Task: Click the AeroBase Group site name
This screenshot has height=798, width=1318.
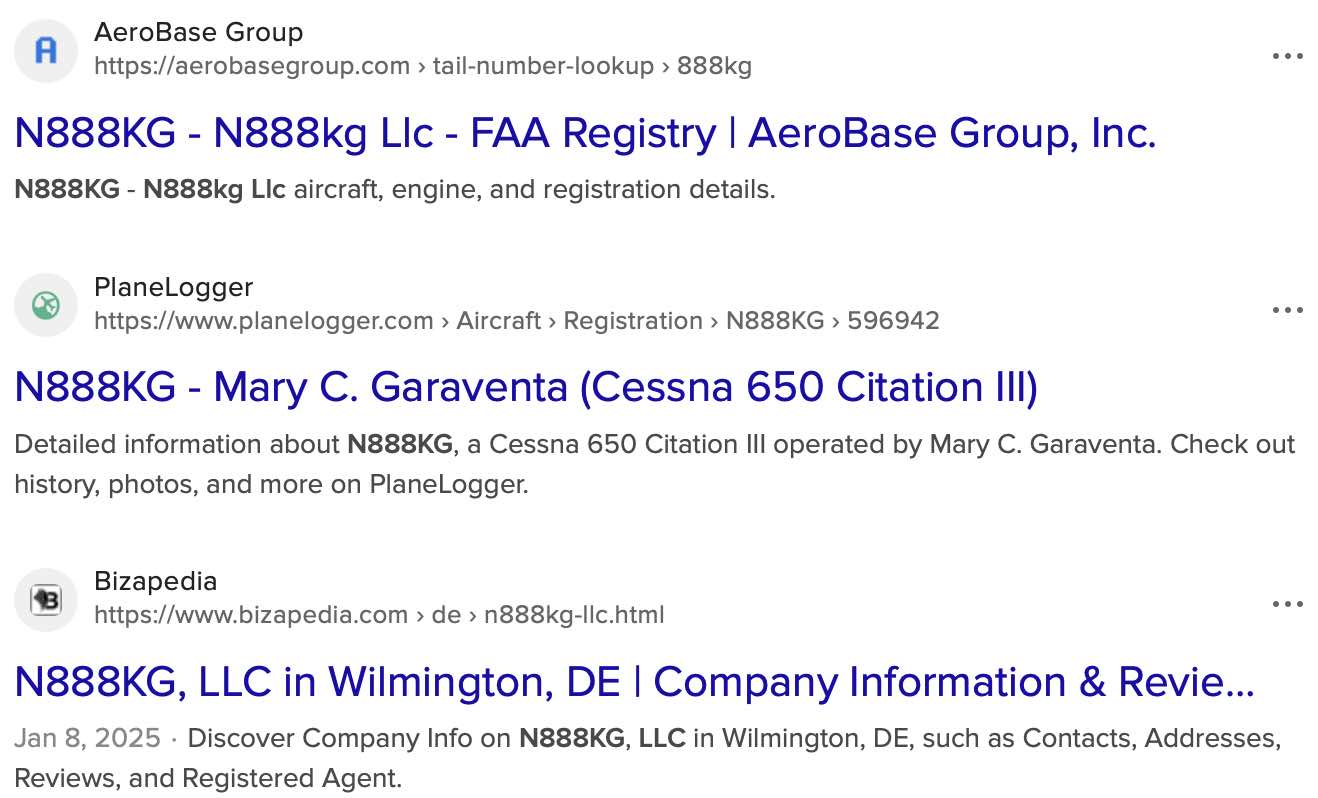Action: tap(198, 33)
